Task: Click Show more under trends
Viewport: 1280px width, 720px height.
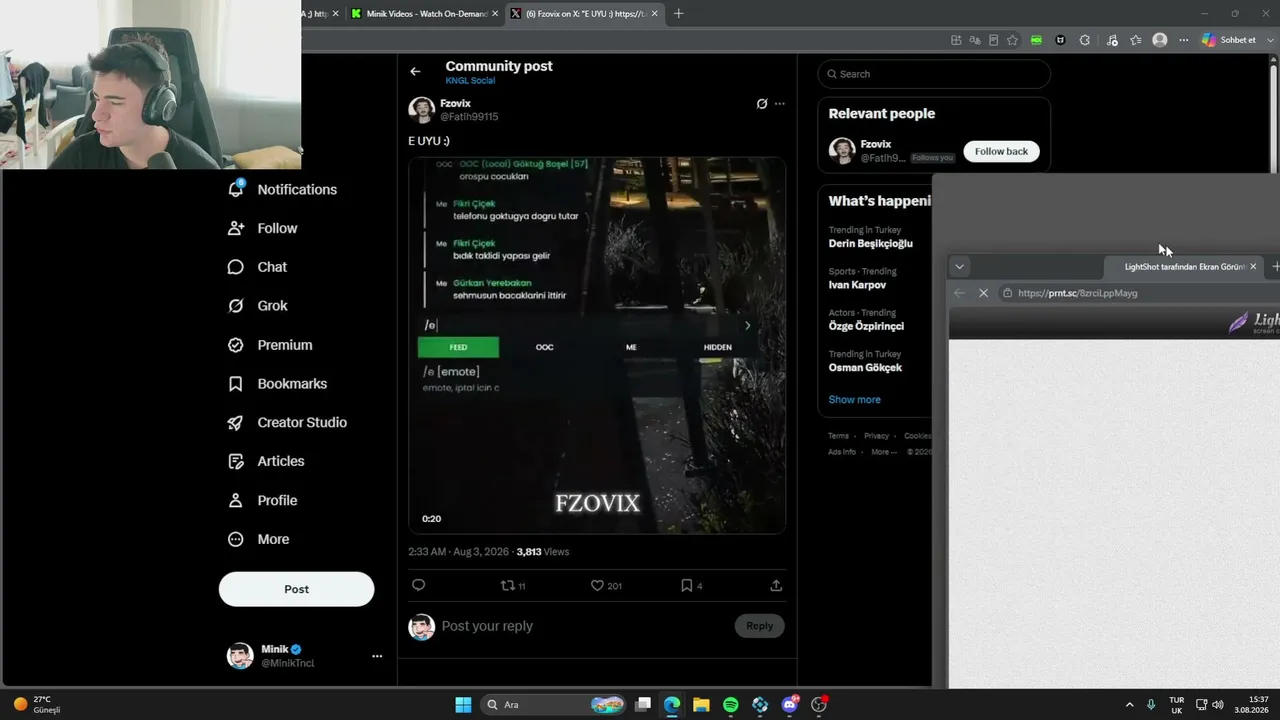Action: 854,399
